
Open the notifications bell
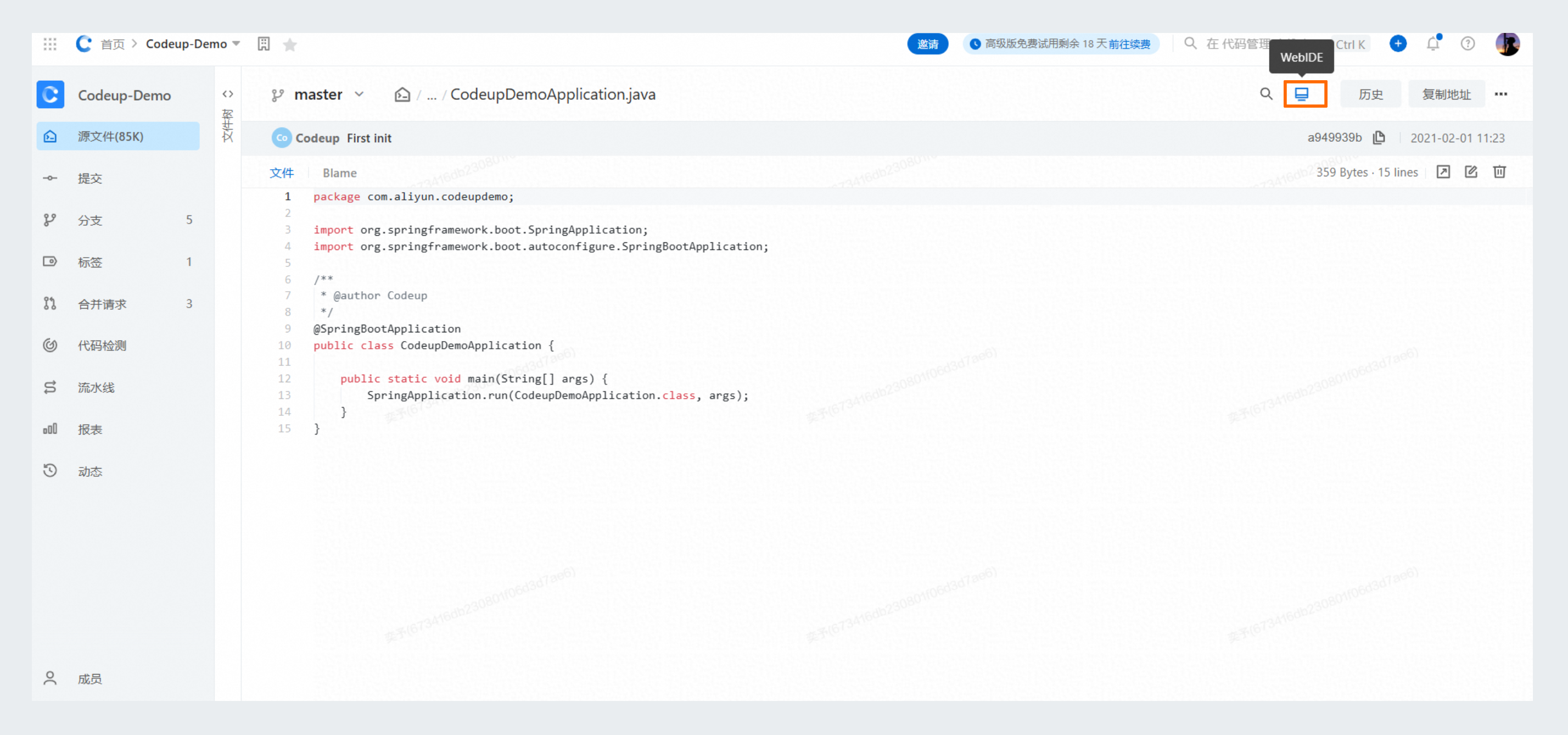pos(1433,44)
